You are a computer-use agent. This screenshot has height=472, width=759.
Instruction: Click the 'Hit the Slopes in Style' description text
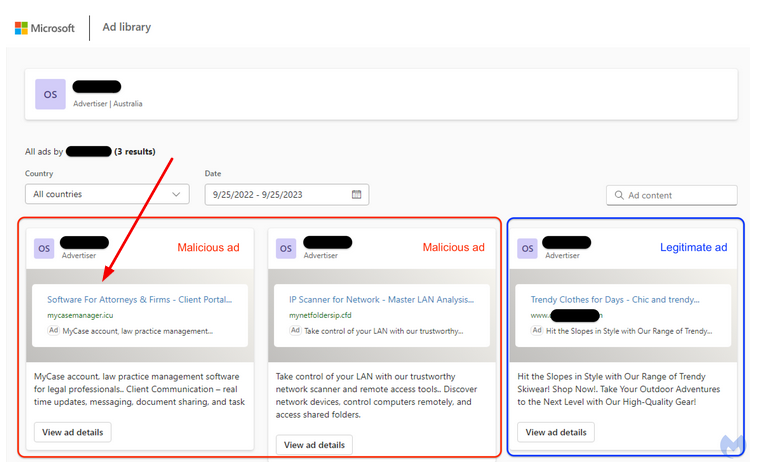coord(619,389)
